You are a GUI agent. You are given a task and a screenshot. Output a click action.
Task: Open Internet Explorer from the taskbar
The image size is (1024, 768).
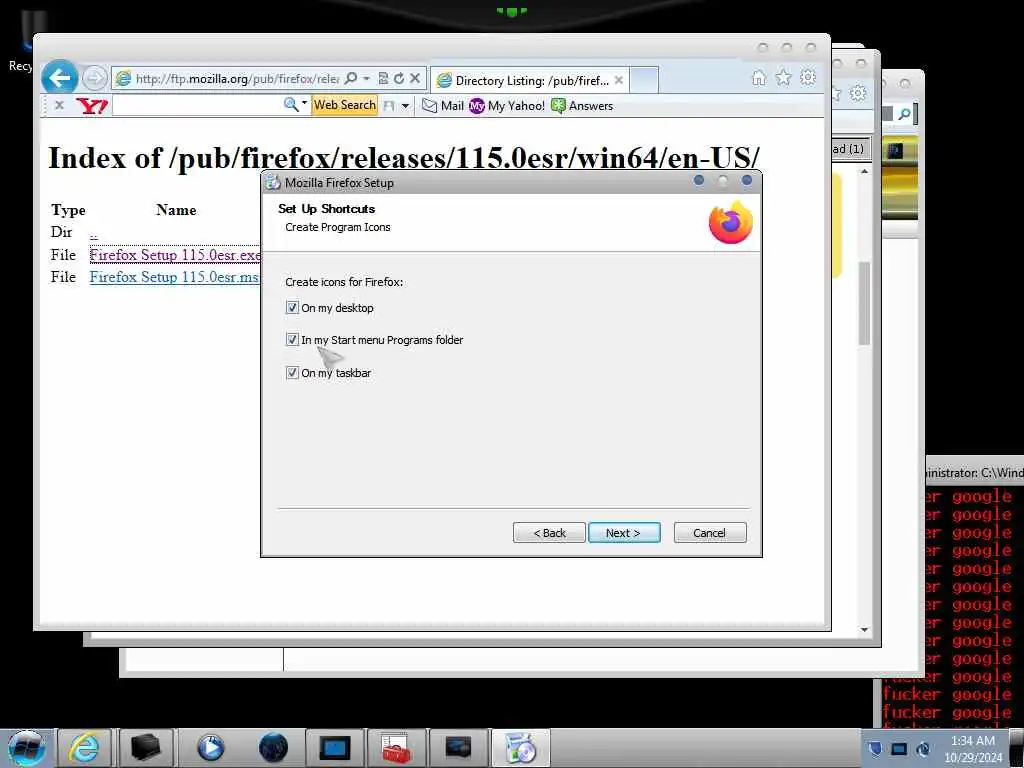pyautogui.click(x=84, y=748)
